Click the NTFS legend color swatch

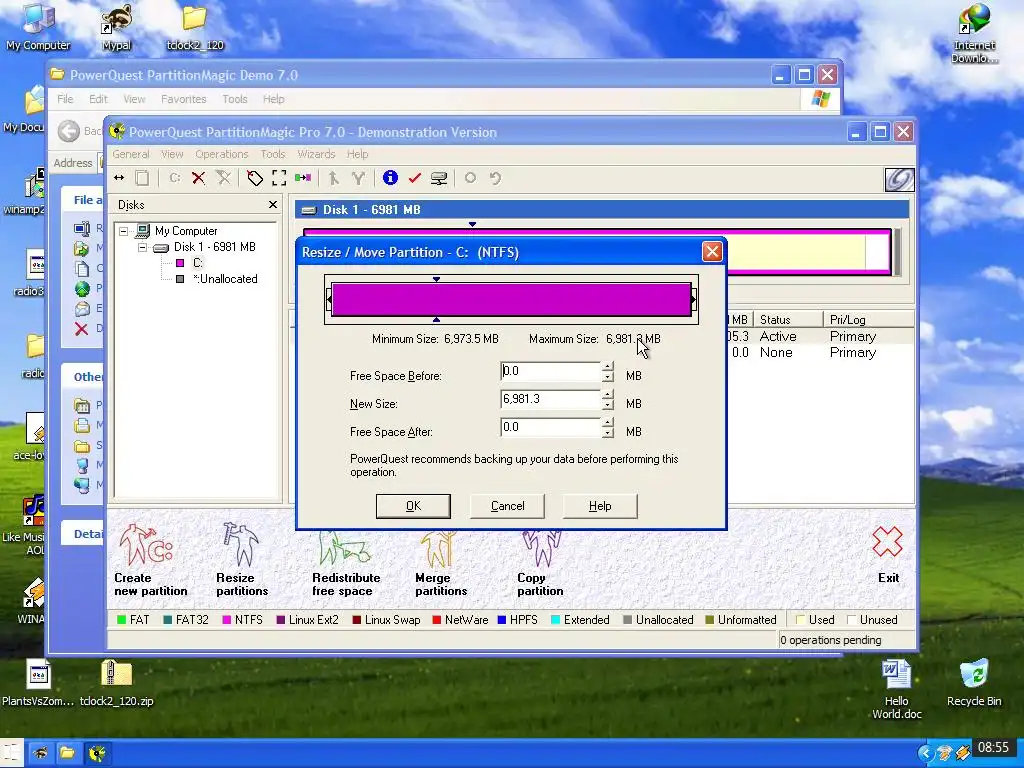[227, 620]
